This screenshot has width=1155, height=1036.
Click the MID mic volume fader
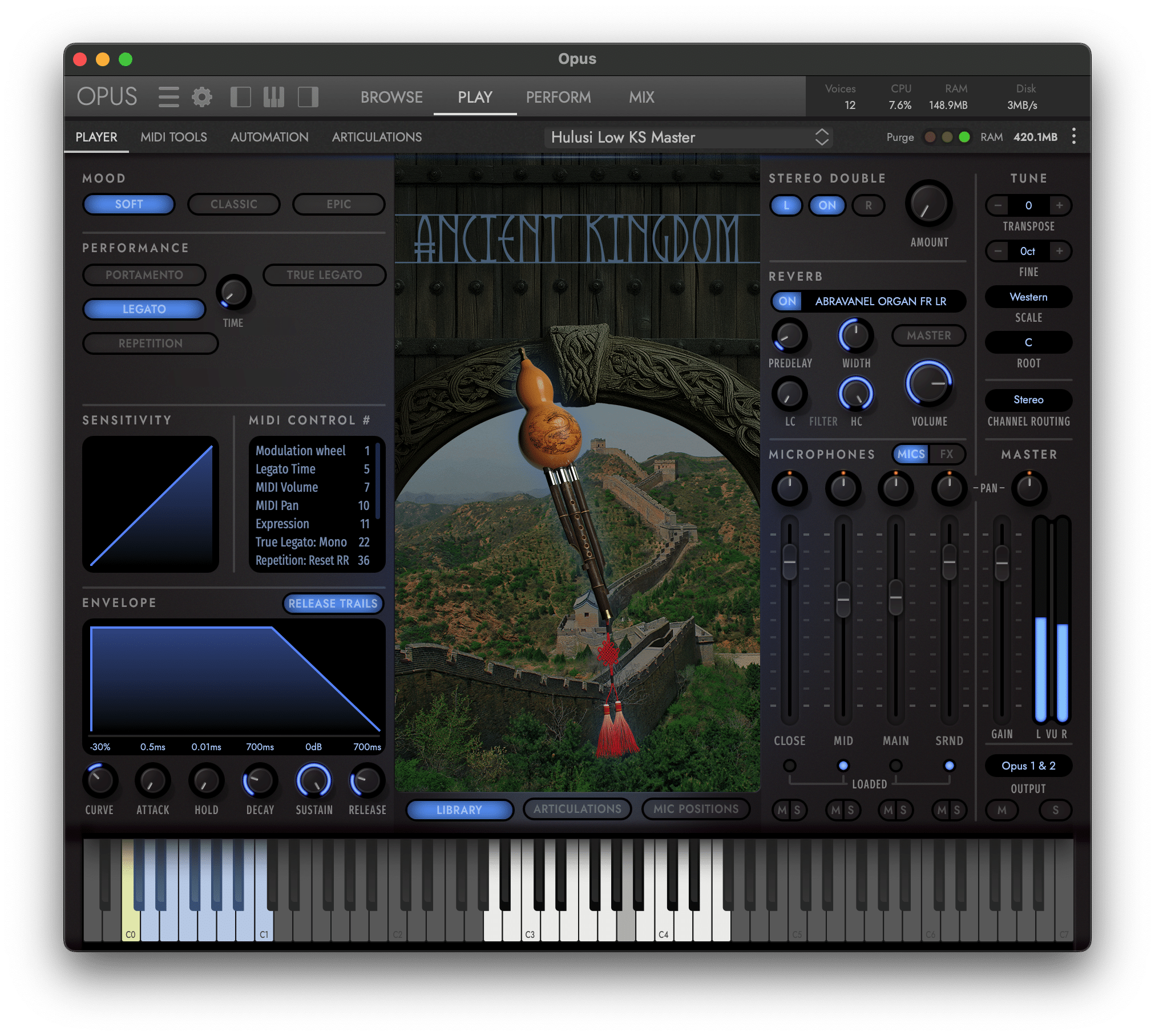(843, 600)
